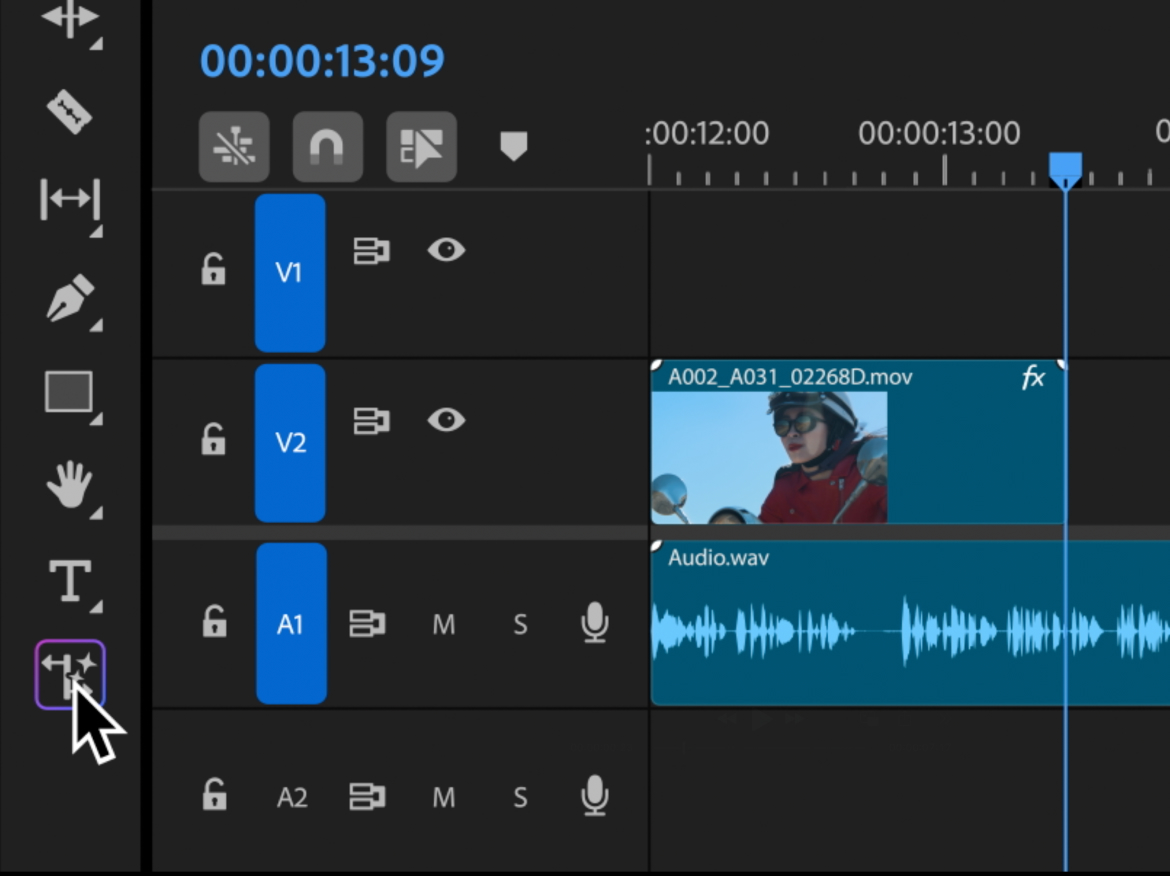Mute the A1 audio track

coord(443,626)
